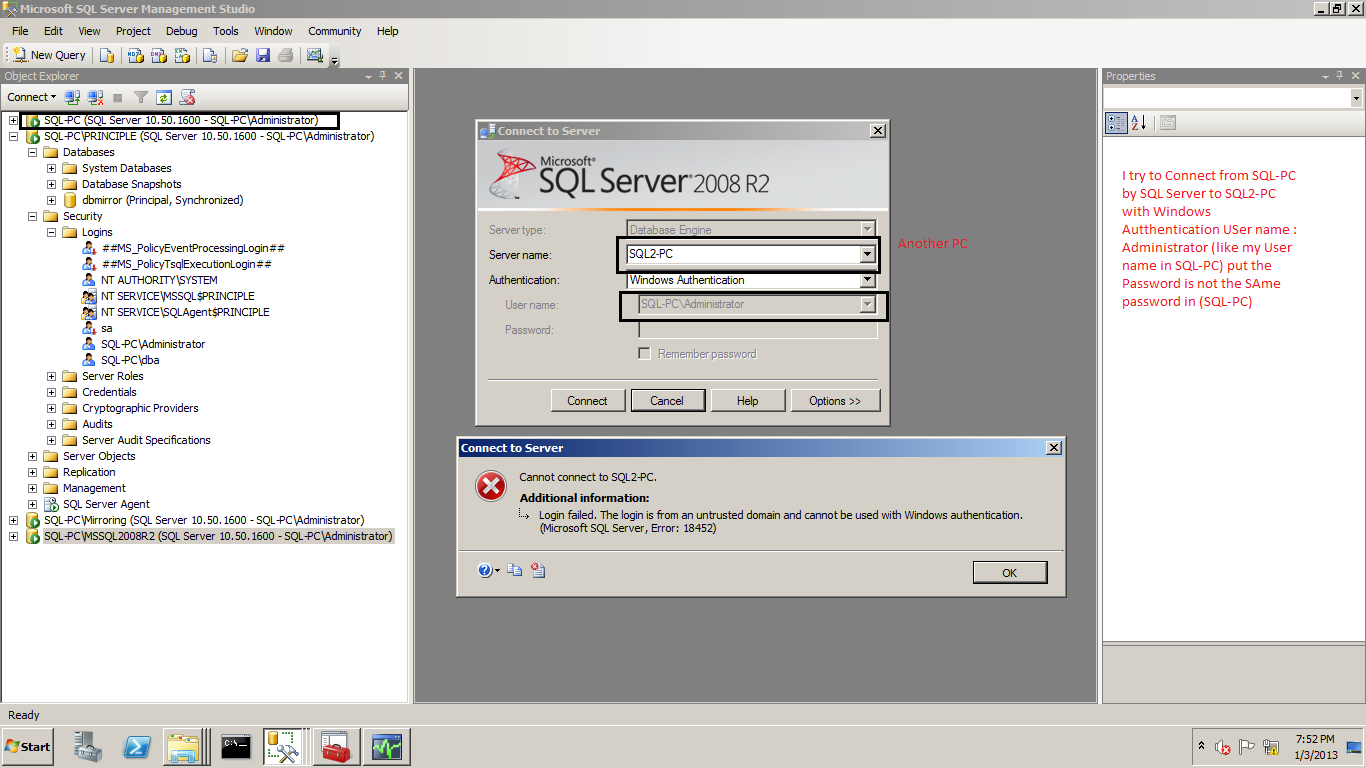Click the Save floppy disk icon

pos(263,55)
